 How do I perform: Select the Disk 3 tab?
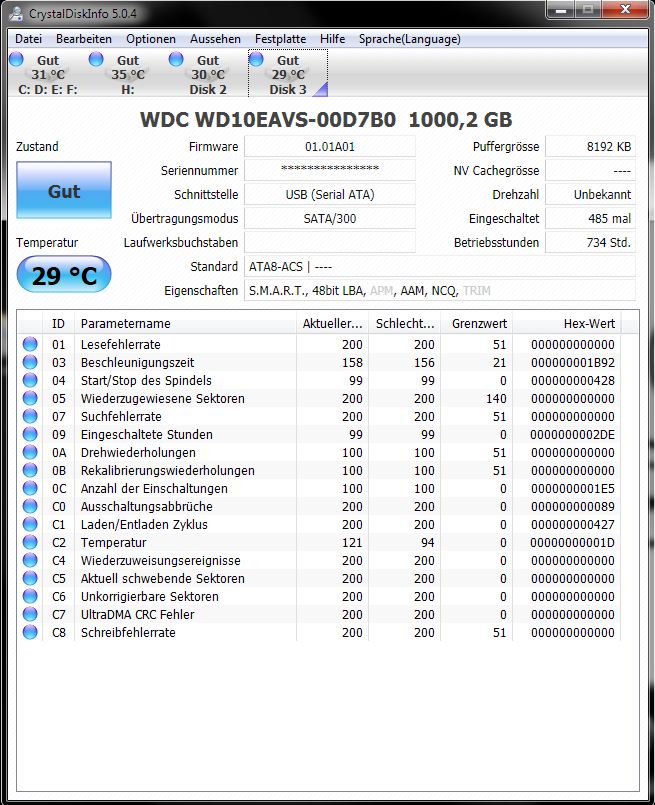click(x=288, y=74)
